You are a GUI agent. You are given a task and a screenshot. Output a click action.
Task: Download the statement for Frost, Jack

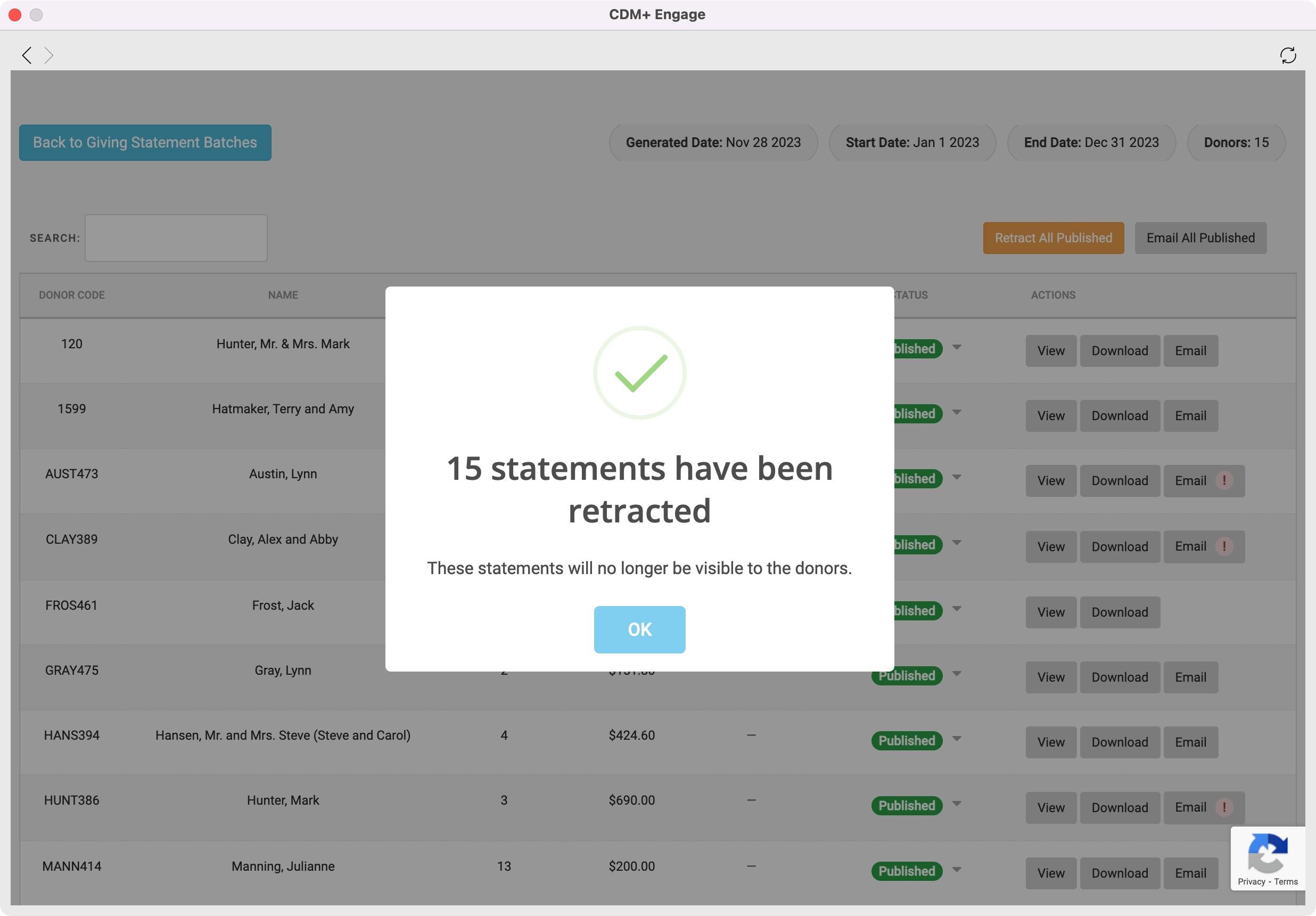point(1120,612)
